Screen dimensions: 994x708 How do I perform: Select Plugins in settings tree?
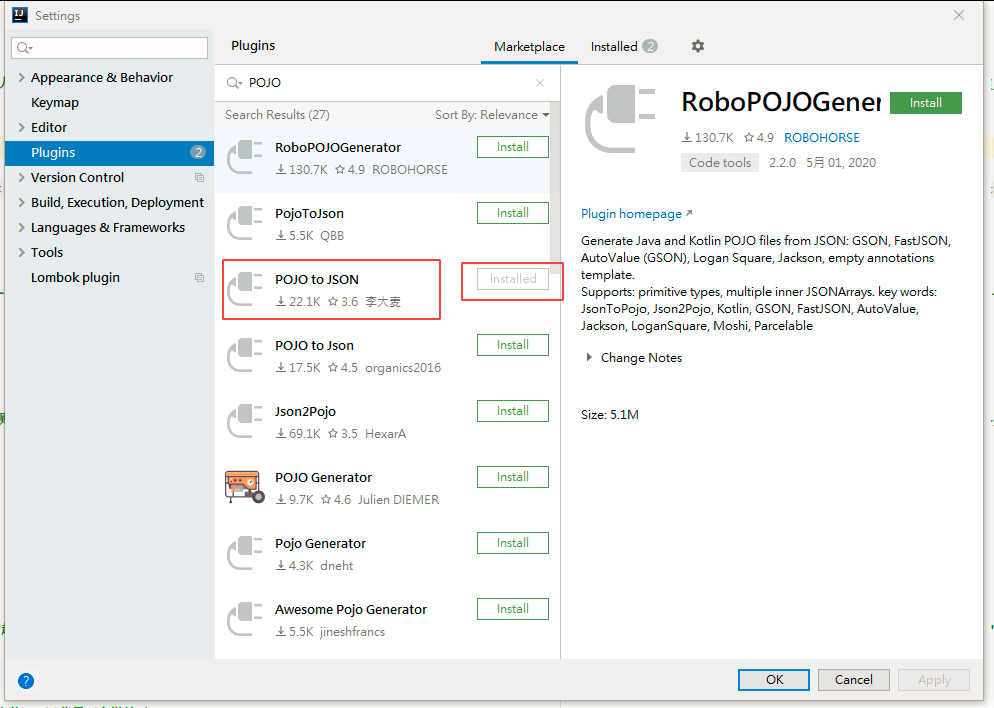click(x=109, y=153)
